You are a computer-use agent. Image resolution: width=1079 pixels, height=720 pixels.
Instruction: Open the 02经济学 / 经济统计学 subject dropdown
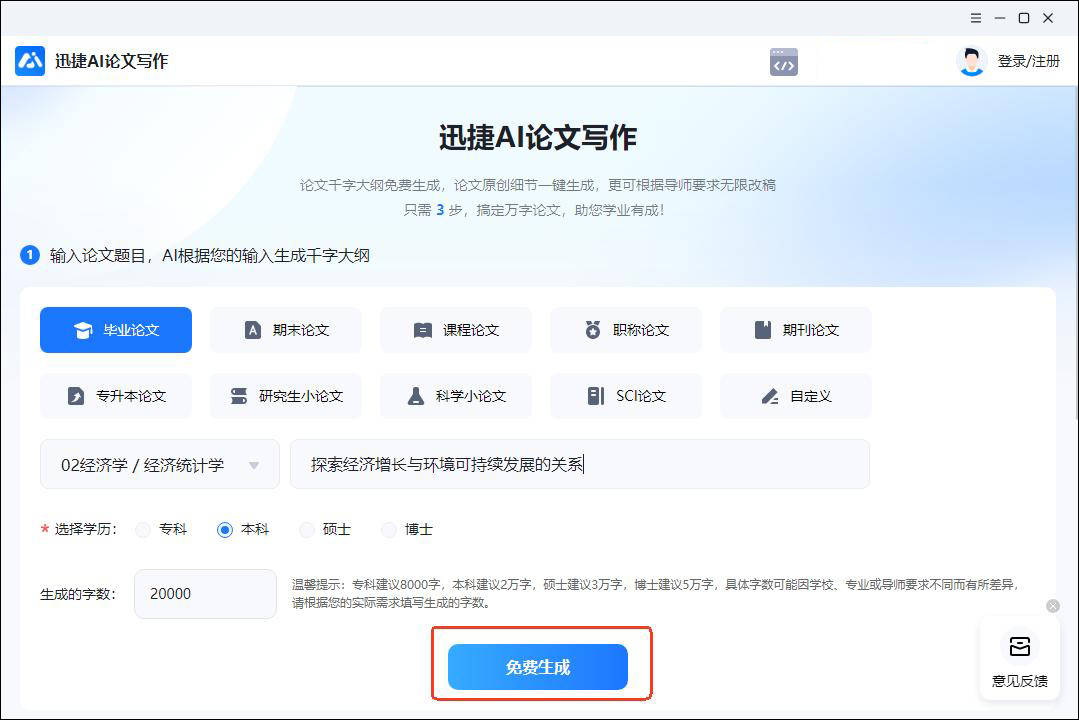click(160, 465)
